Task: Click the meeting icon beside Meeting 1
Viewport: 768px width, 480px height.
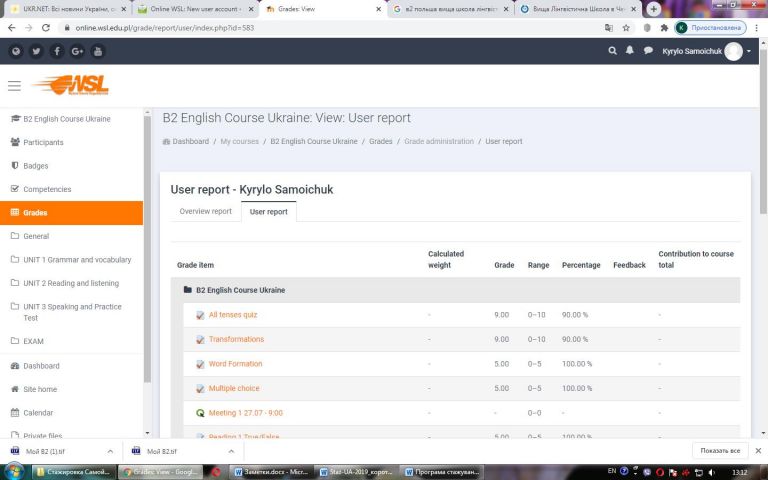Action: click(200, 413)
